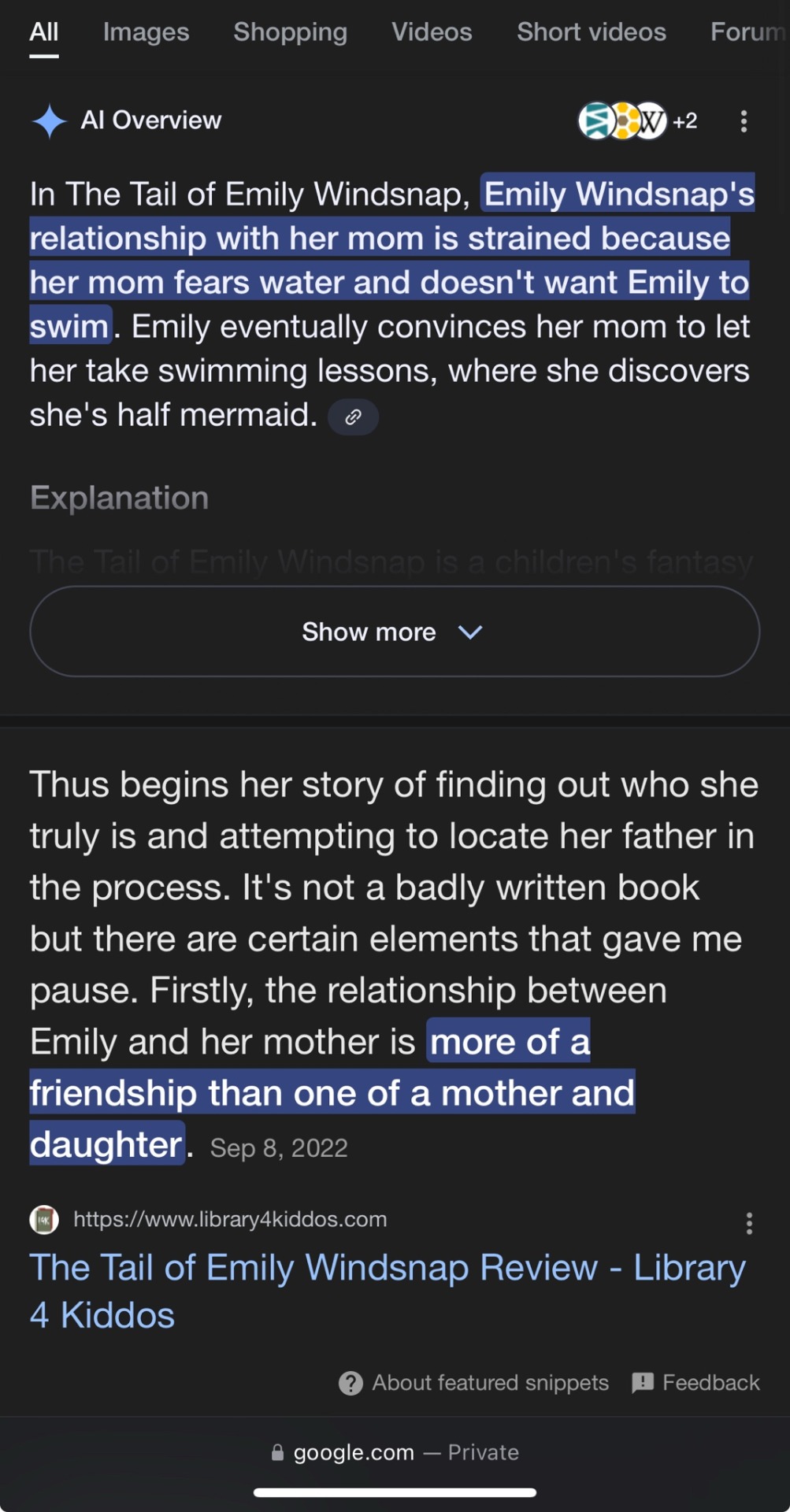Switch to the Images tab
790x1512 pixels.
(x=146, y=32)
